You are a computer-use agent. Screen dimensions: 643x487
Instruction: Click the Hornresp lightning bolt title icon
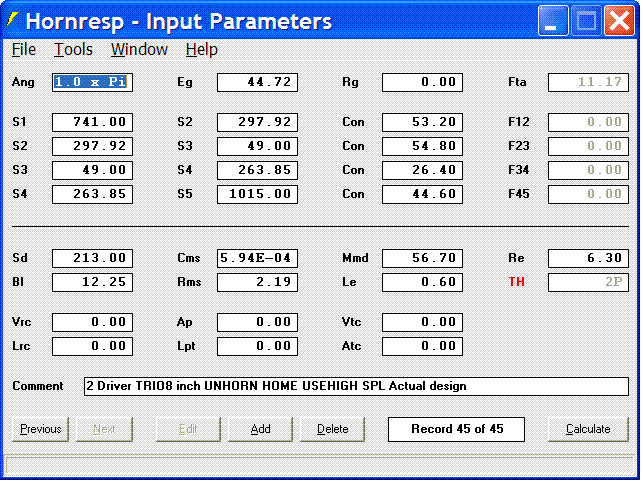coord(13,20)
